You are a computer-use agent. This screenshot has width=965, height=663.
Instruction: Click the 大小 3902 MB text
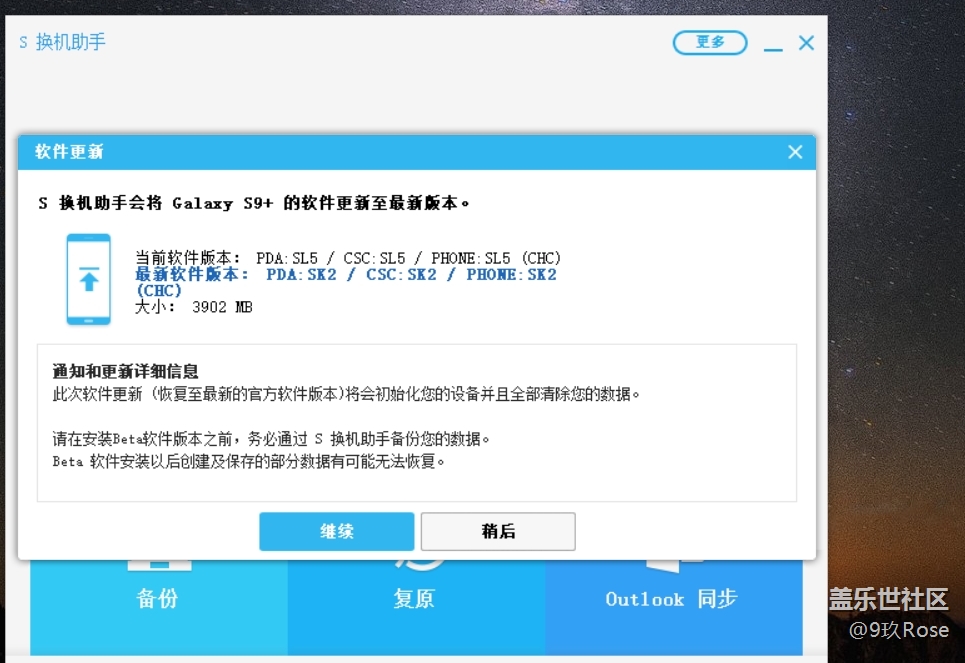(x=194, y=307)
